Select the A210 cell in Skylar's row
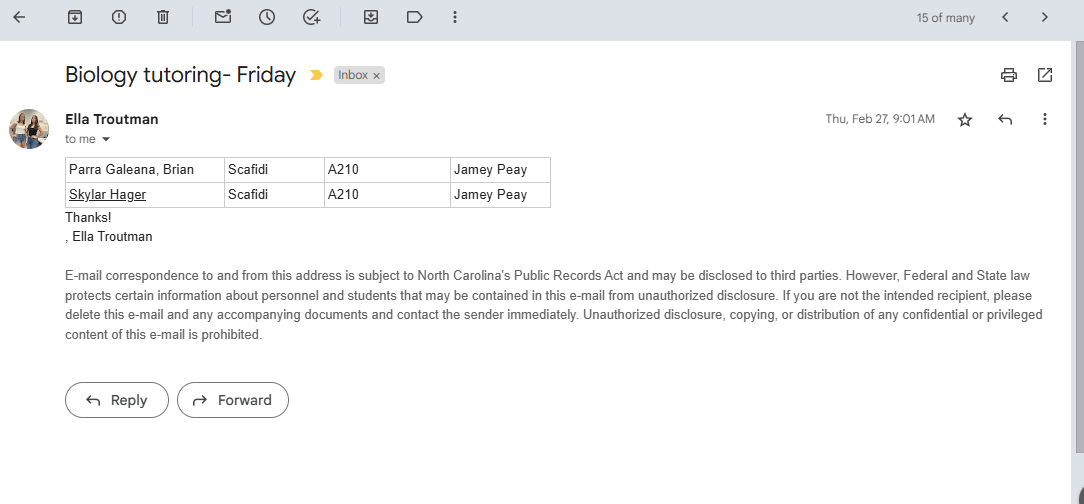Image resolution: width=1084 pixels, height=504 pixels. point(387,194)
